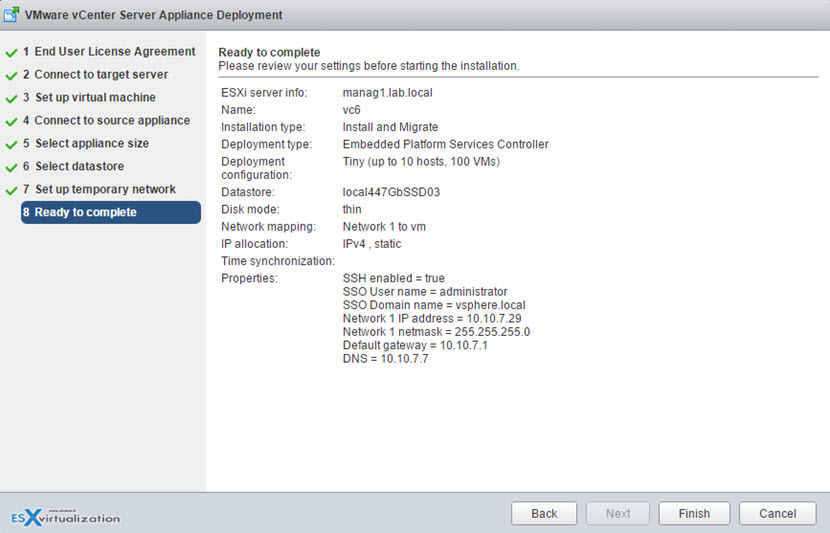This screenshot has width=830, height=533.
Task: Click the 'ESXi server info:' label
Action: pos(264,93)
